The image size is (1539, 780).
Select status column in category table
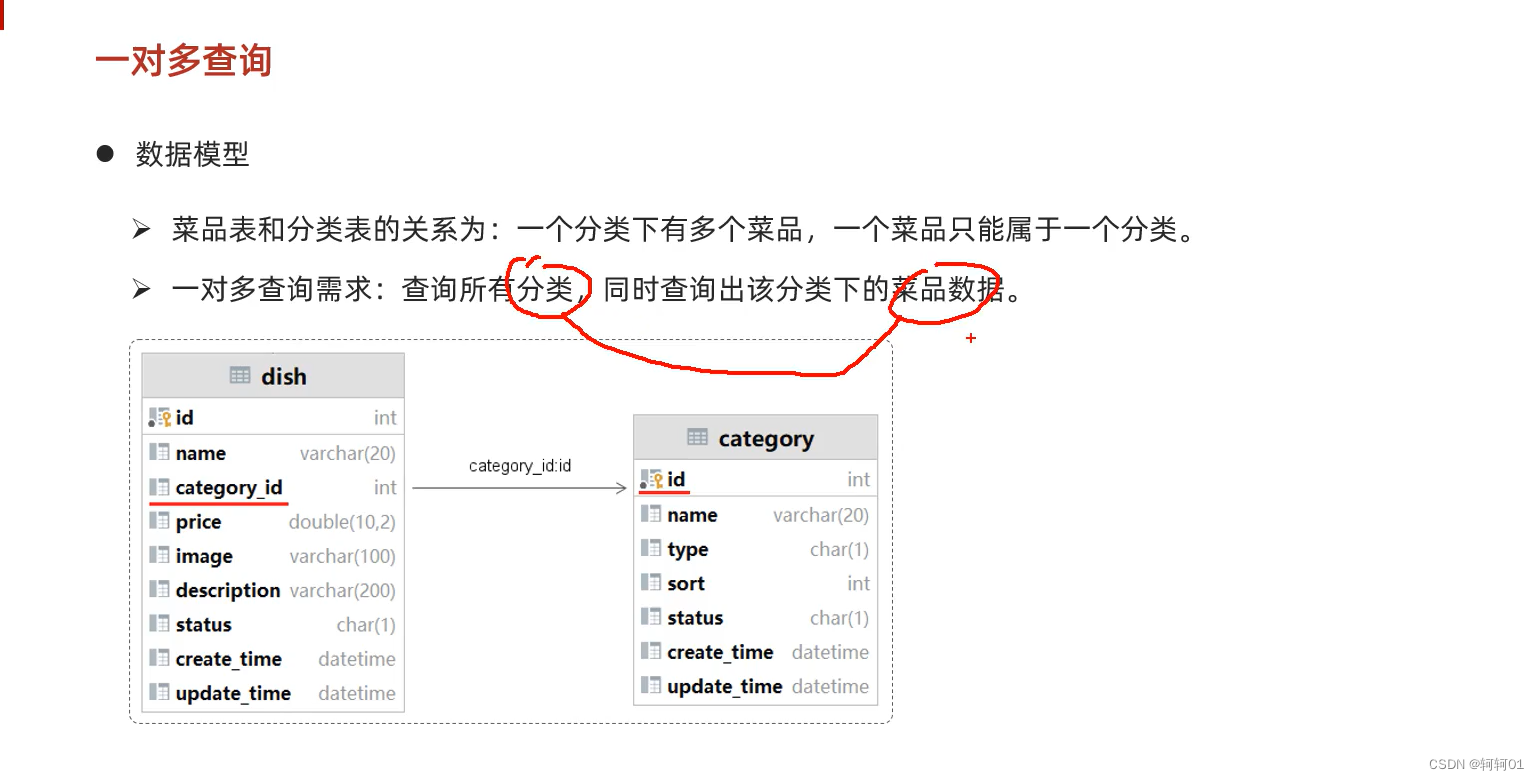click(x=695, y=618)
